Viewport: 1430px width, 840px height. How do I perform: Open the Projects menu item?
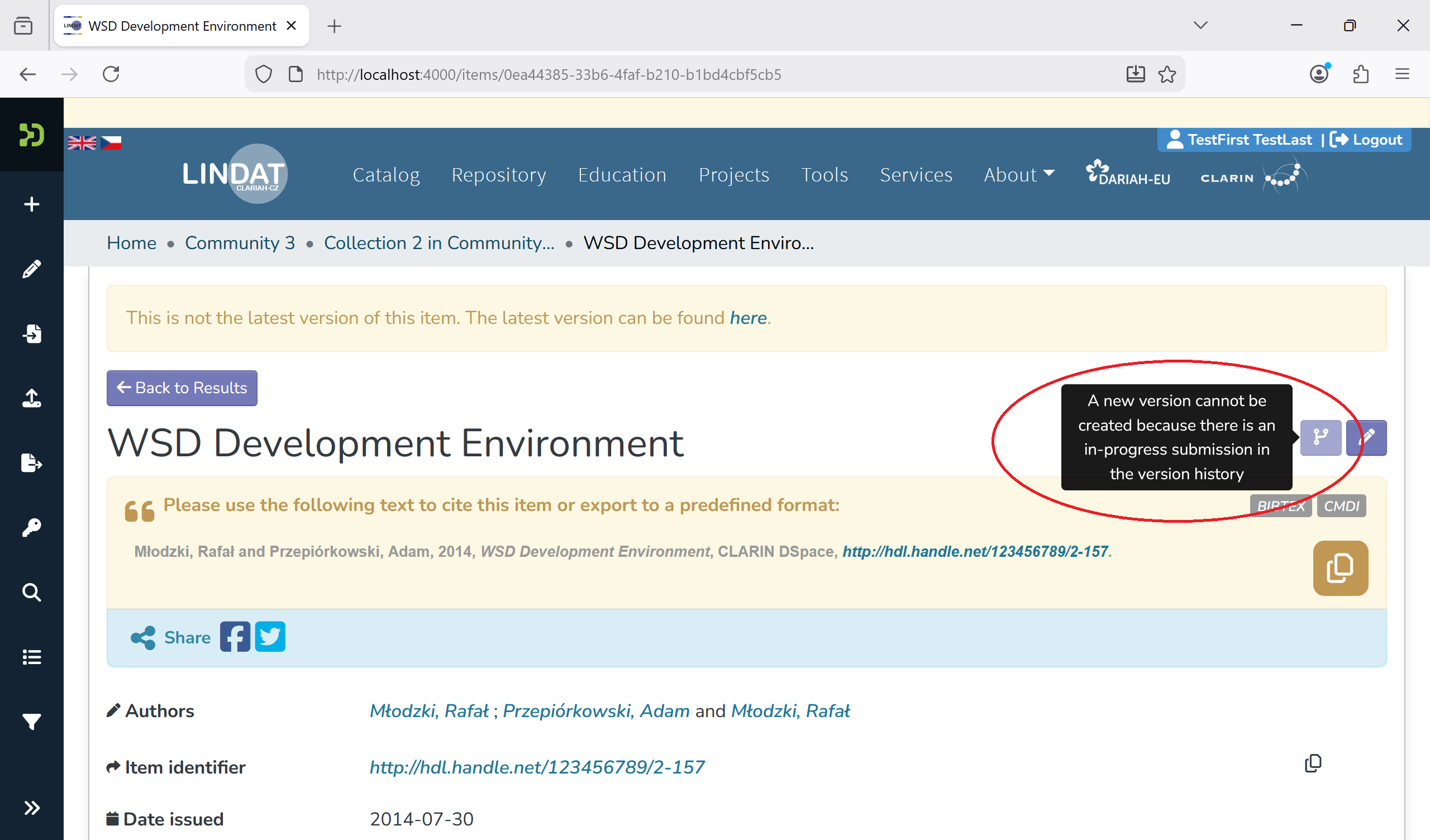pos(734,175)
